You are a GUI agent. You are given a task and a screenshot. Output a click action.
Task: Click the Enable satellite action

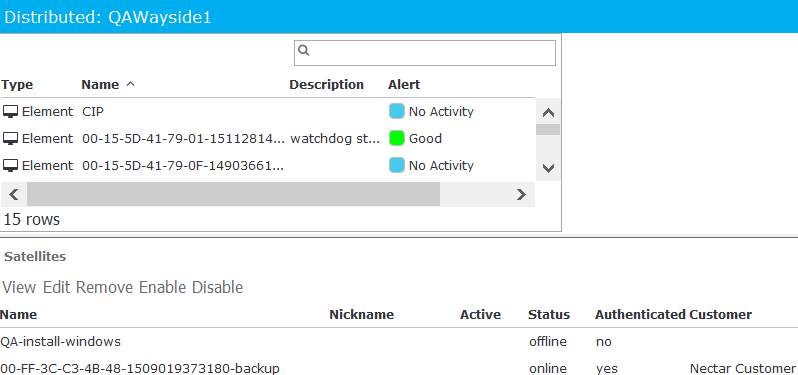[162, 287]
